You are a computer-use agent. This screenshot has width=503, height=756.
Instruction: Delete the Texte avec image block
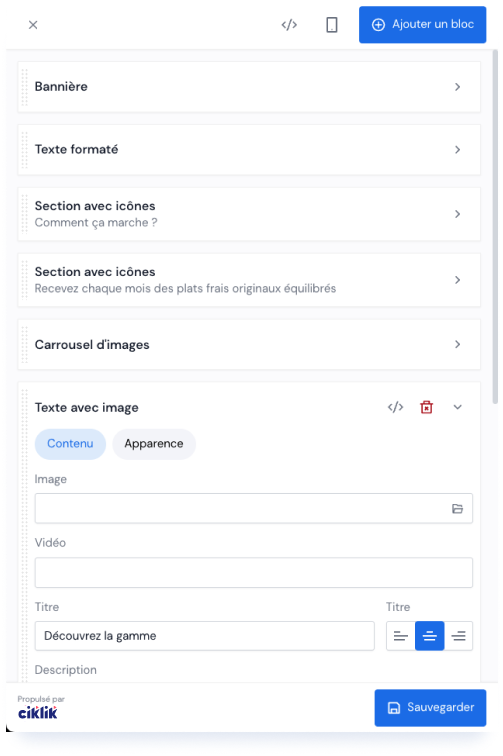[426, 407]
